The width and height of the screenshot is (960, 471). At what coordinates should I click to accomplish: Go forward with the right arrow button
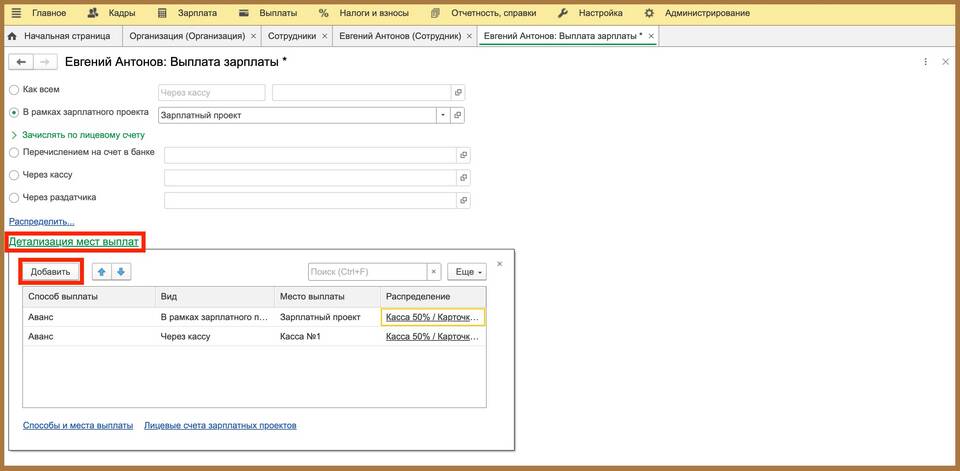pyautogui.click(x=45, y=62)
